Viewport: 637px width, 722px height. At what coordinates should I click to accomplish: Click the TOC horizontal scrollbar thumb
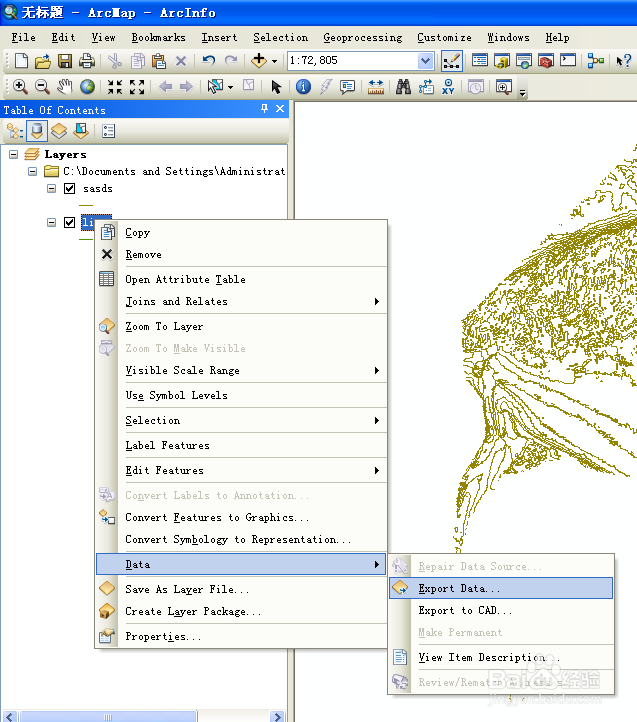click(108, 716)
